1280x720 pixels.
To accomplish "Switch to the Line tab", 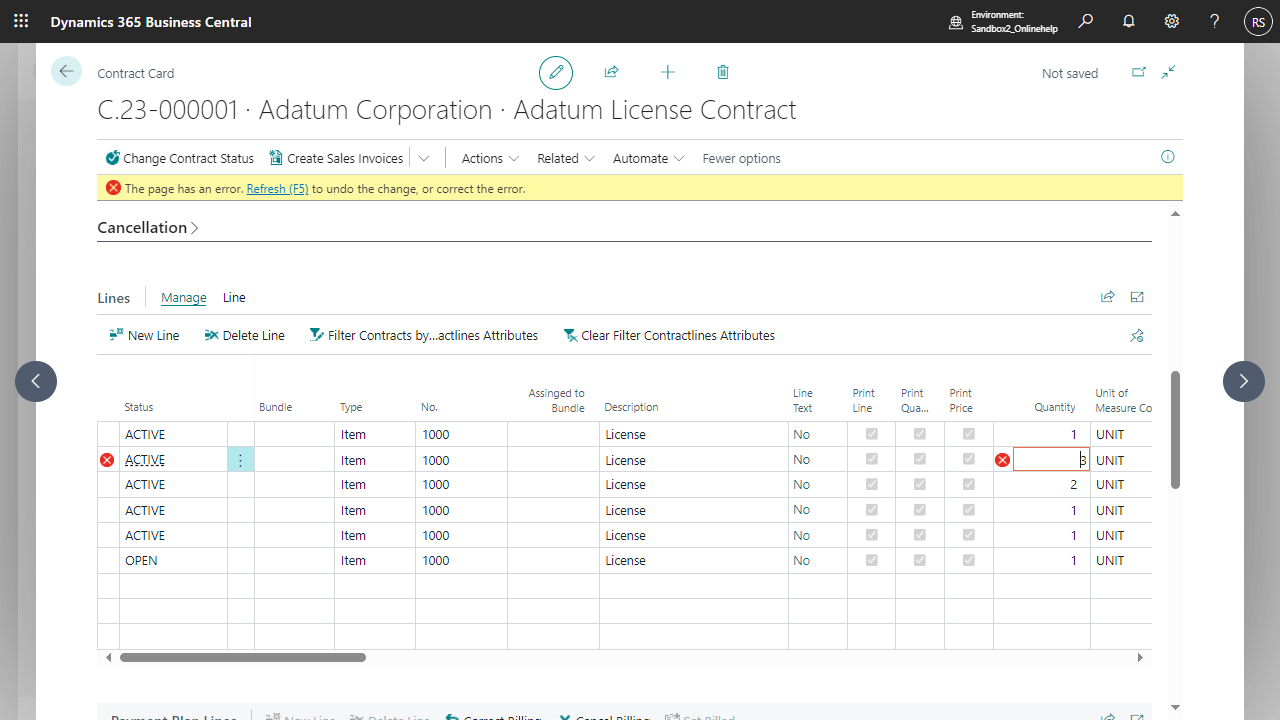I will (234, 298).
